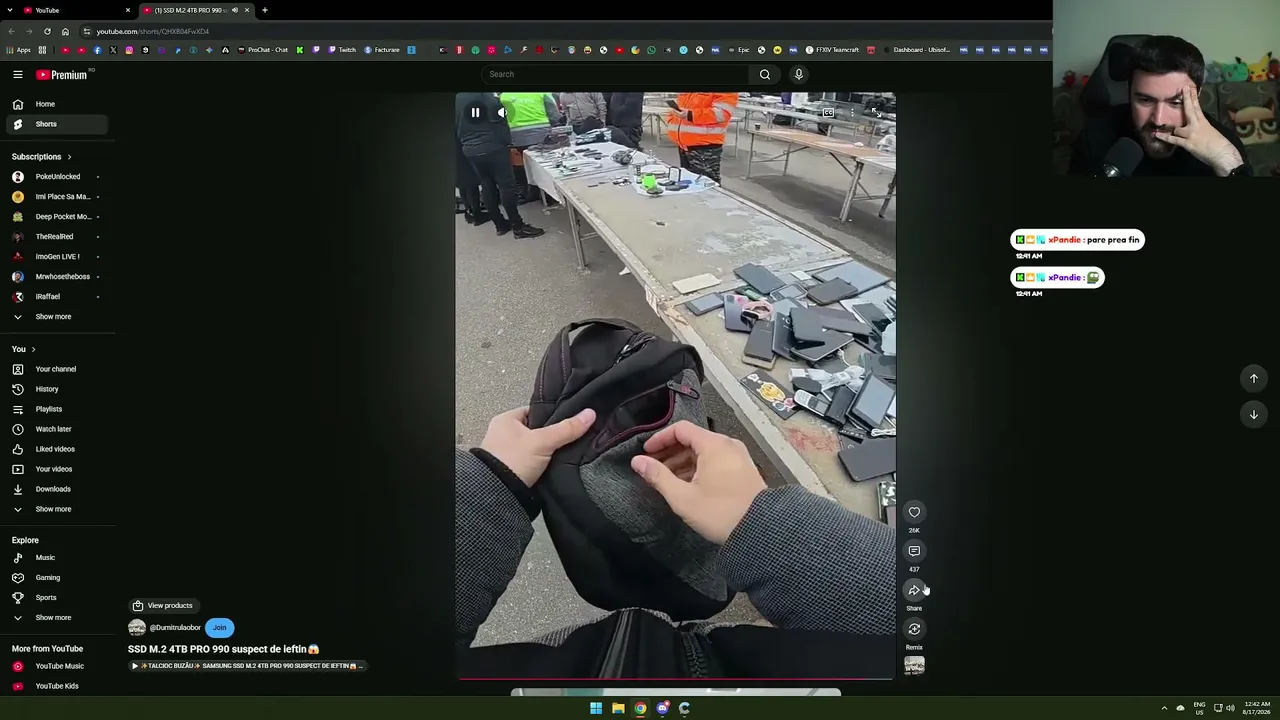Expand Show more under Subscriptions
The image size is (1280, 720).
[57, 317]
